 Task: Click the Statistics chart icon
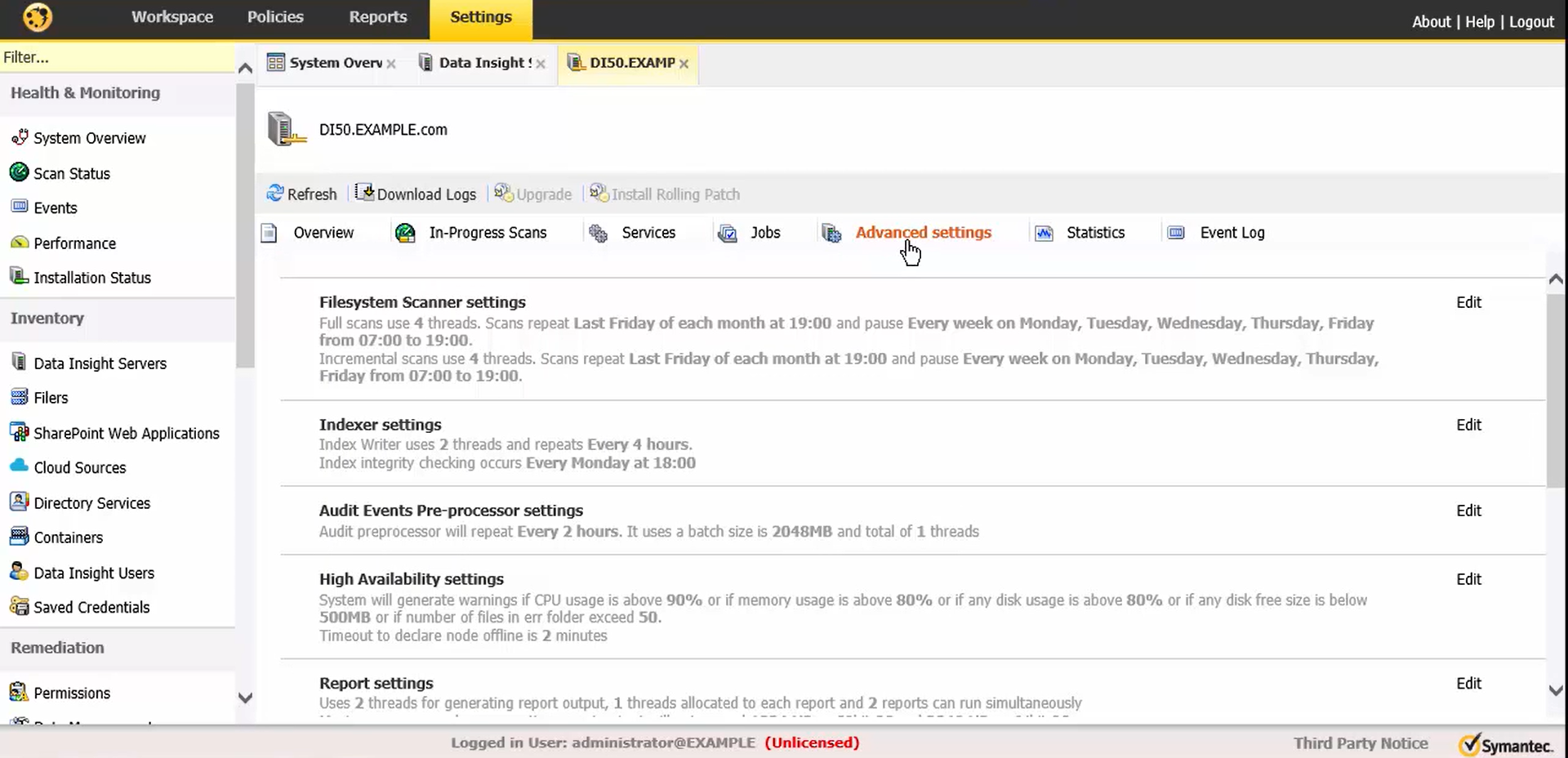1044,234
